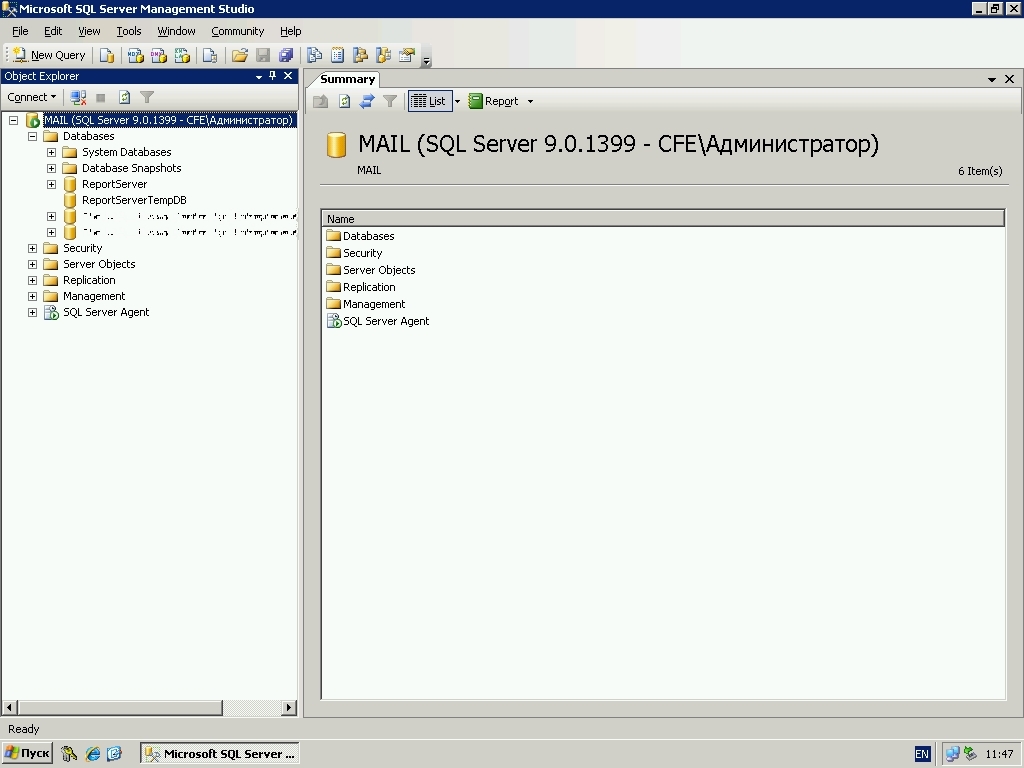Click the Summary Up one level icon

click(x=321, y=101)
